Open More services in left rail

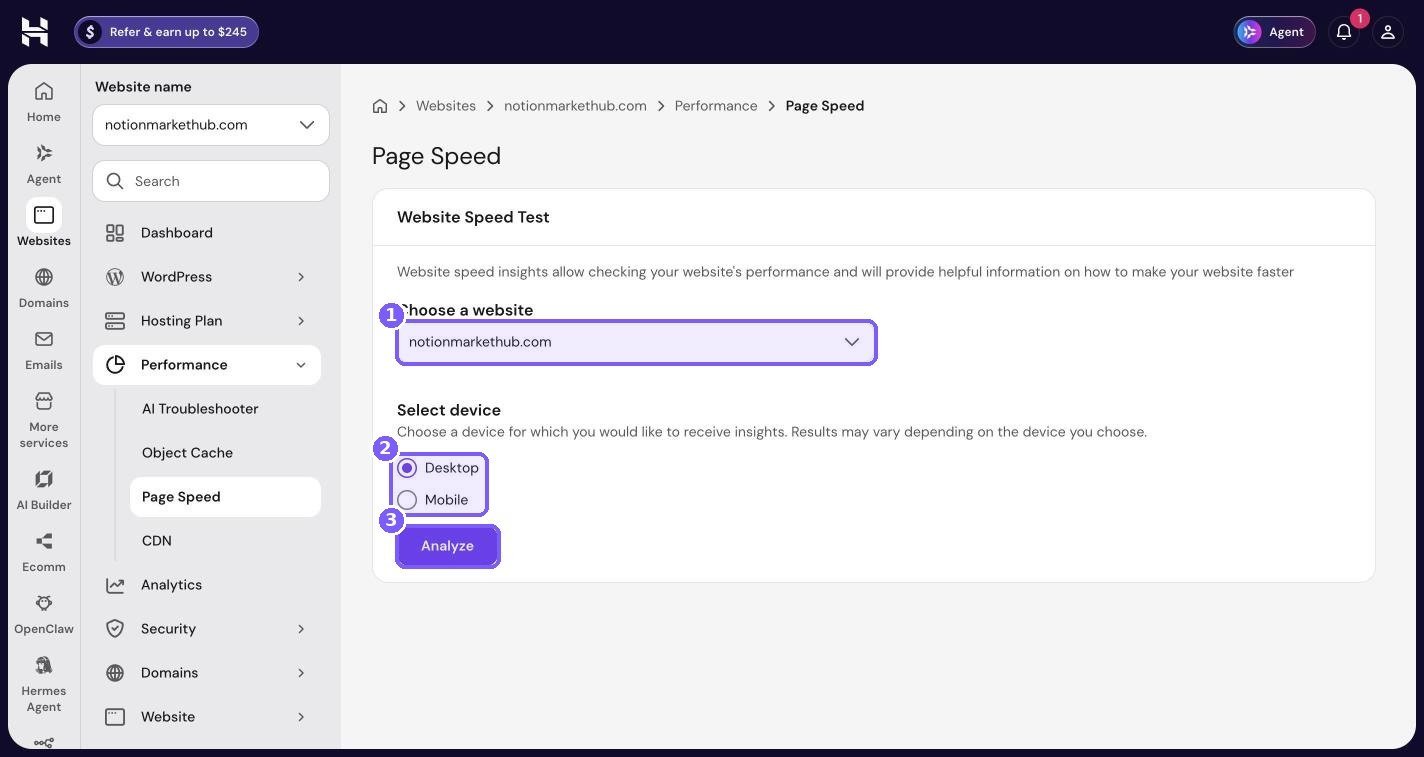pos(44,420)
